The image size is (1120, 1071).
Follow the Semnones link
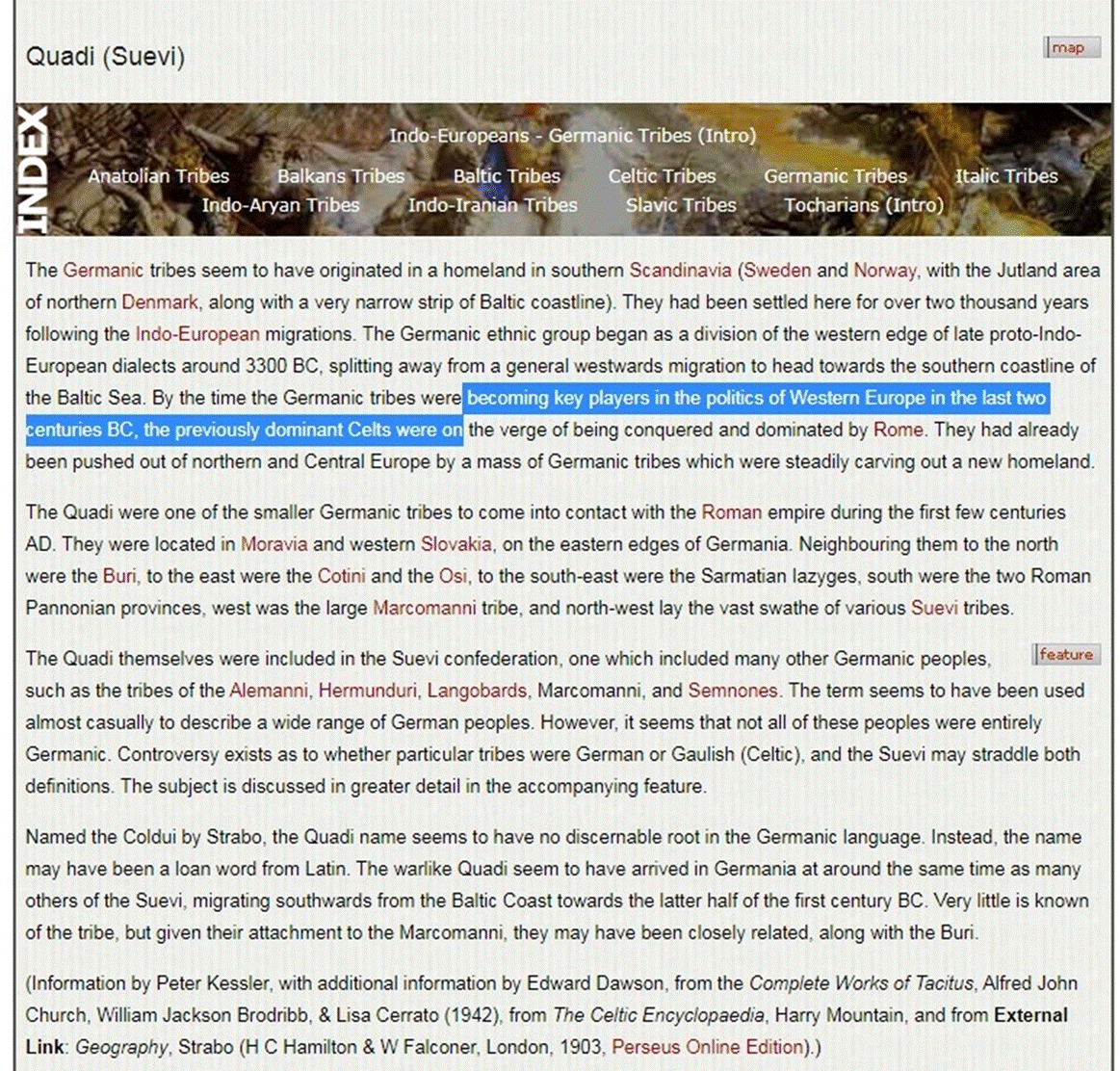733,691
